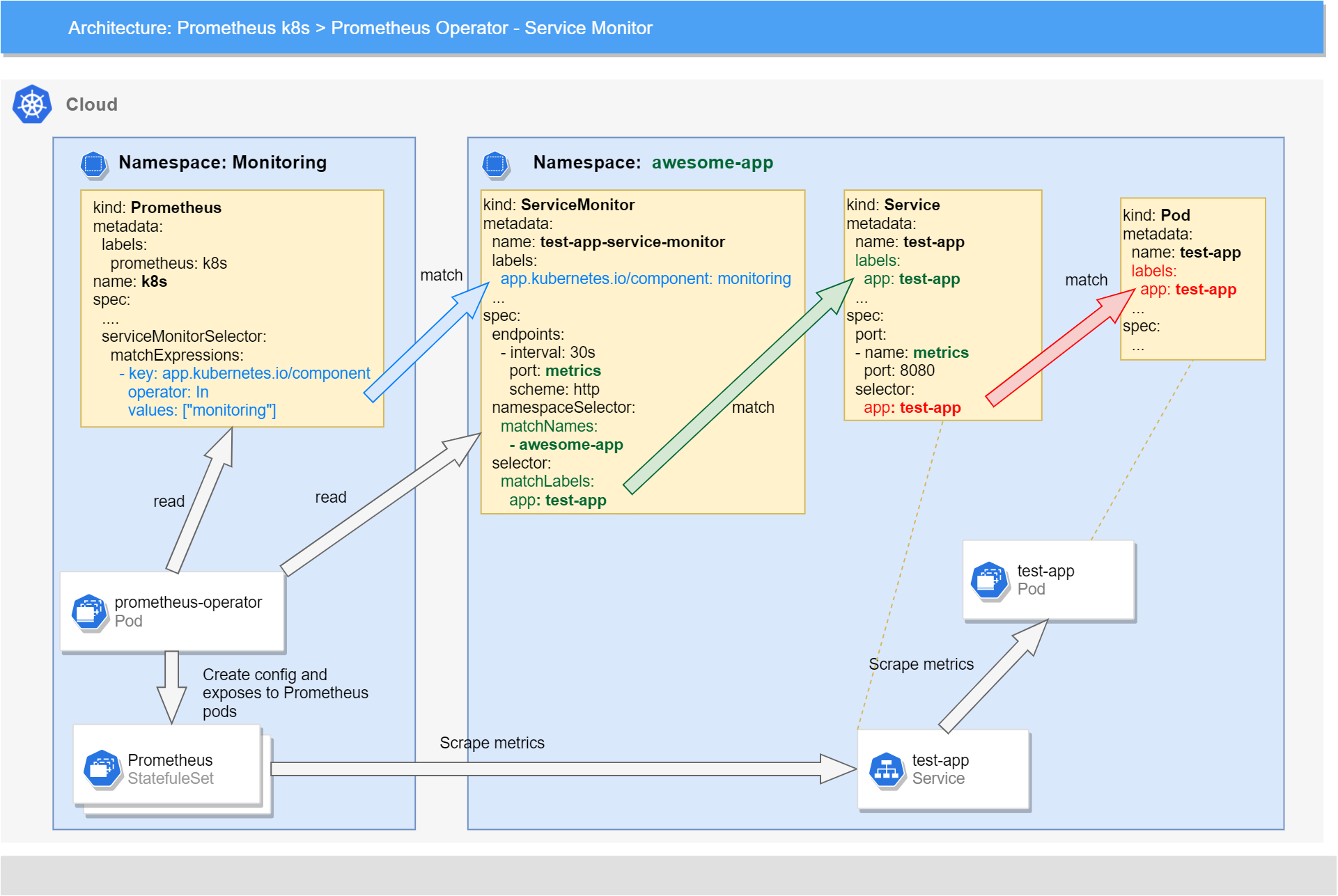Click green 'app: test-app' in Service labels
Image resolution: width=1338 pixels, height=896 pixels.
coord(912,278)
